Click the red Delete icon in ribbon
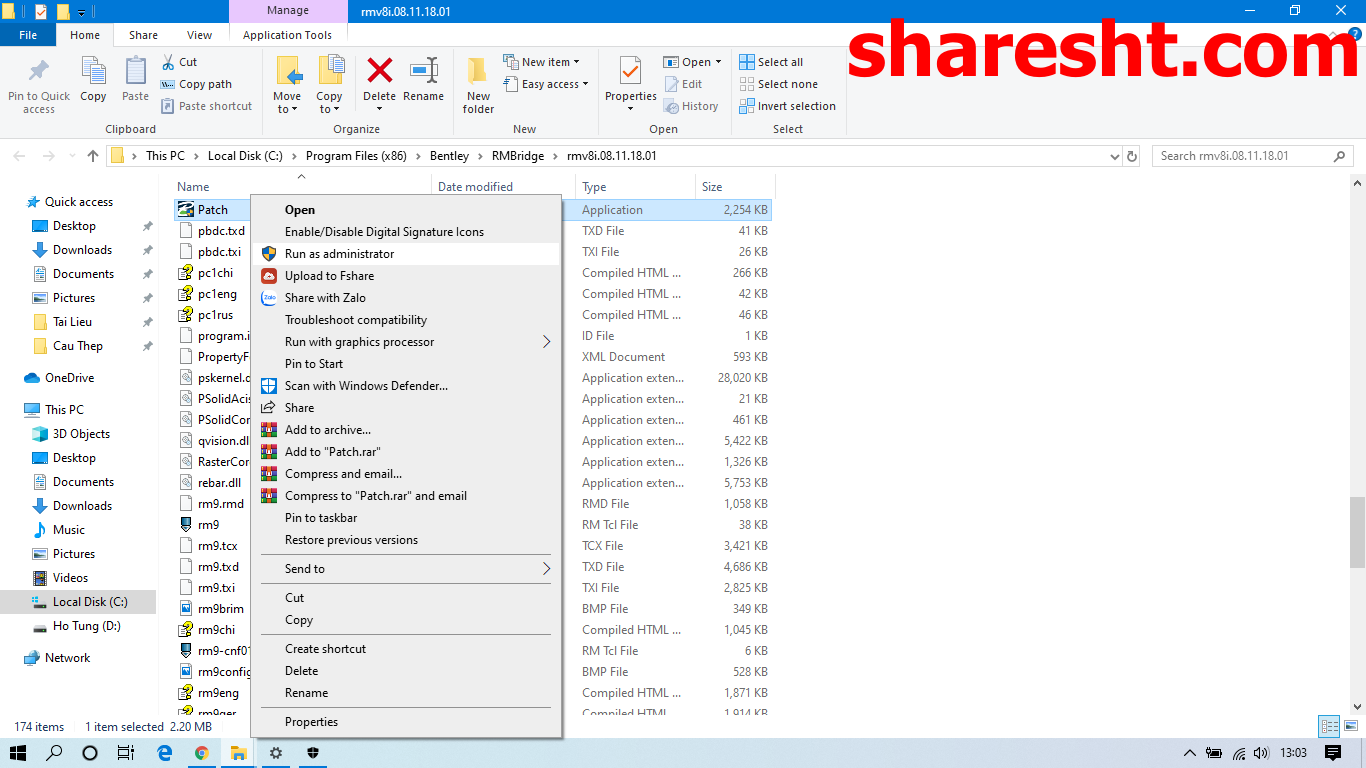The width and height of the screenshot is (1366, 768). pyautogui.click(x=380, y=70)
